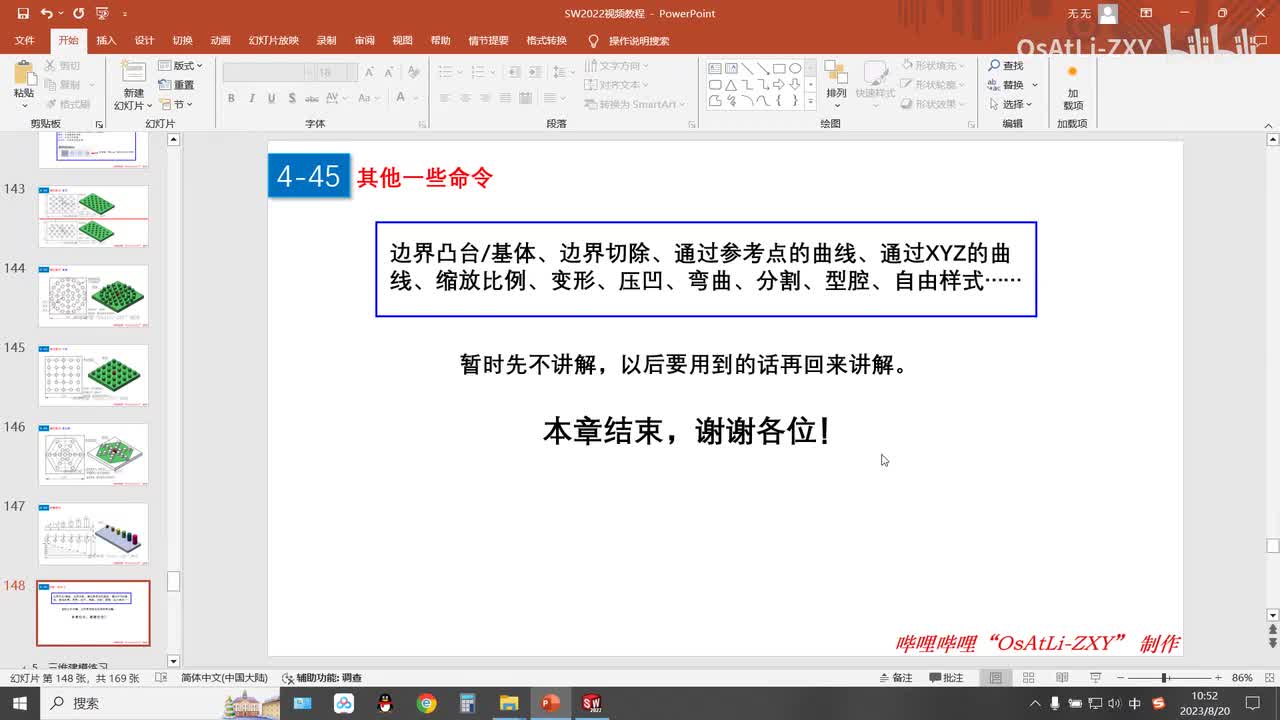Click the 86% zoom level
The image size is (1280, 720).
[x=1242, y=677]
